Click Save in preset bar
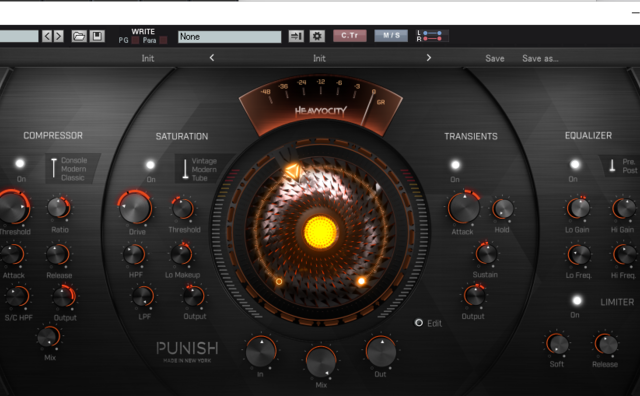The width and height of the screenshot is (640, 396). (495, 58)
